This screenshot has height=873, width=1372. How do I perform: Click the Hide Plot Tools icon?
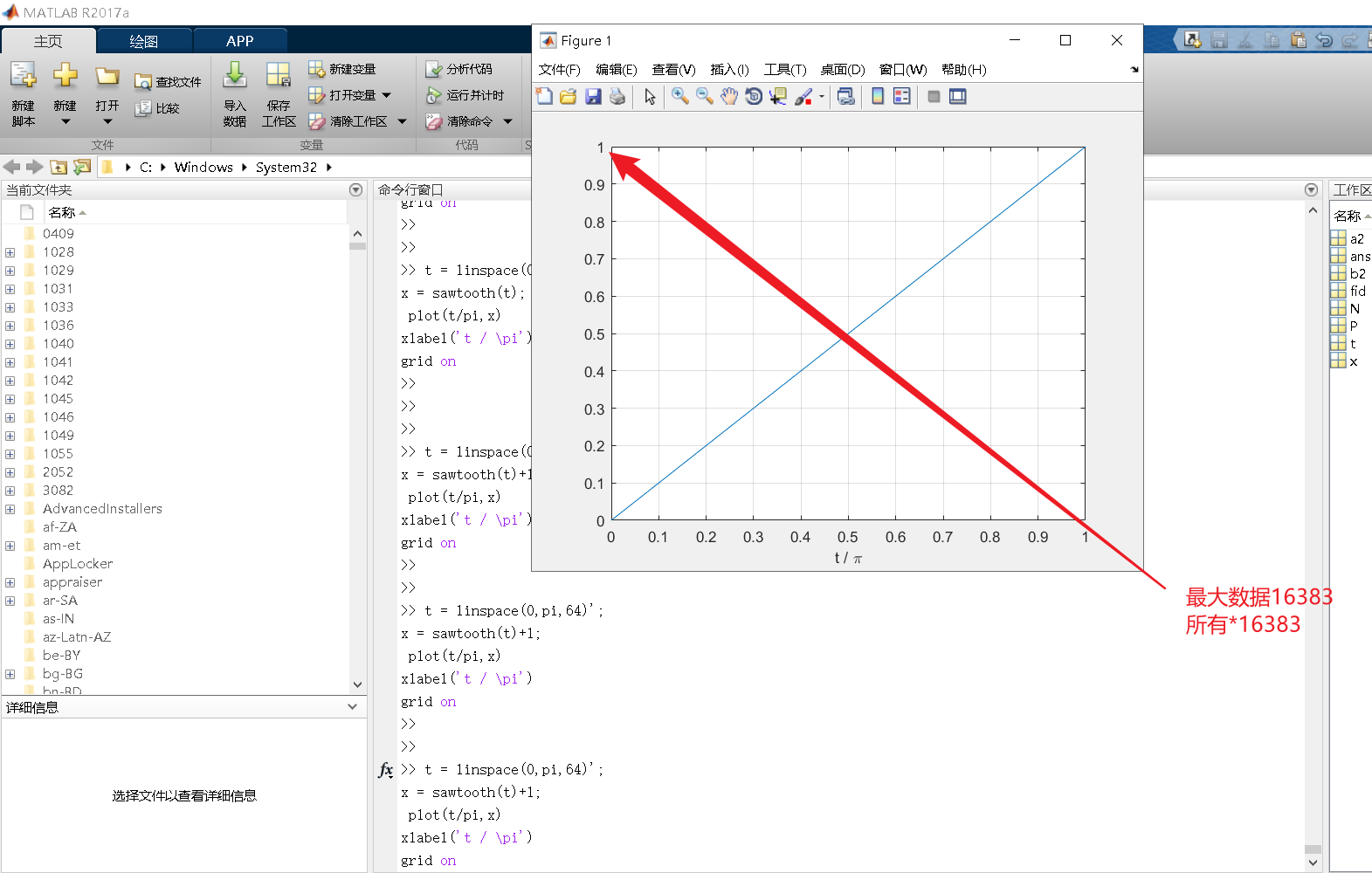tap(934, 97)
